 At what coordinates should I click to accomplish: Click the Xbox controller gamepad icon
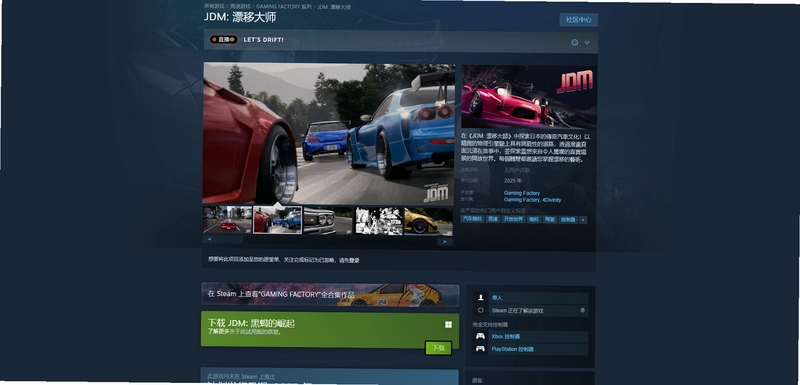[480, 337]
